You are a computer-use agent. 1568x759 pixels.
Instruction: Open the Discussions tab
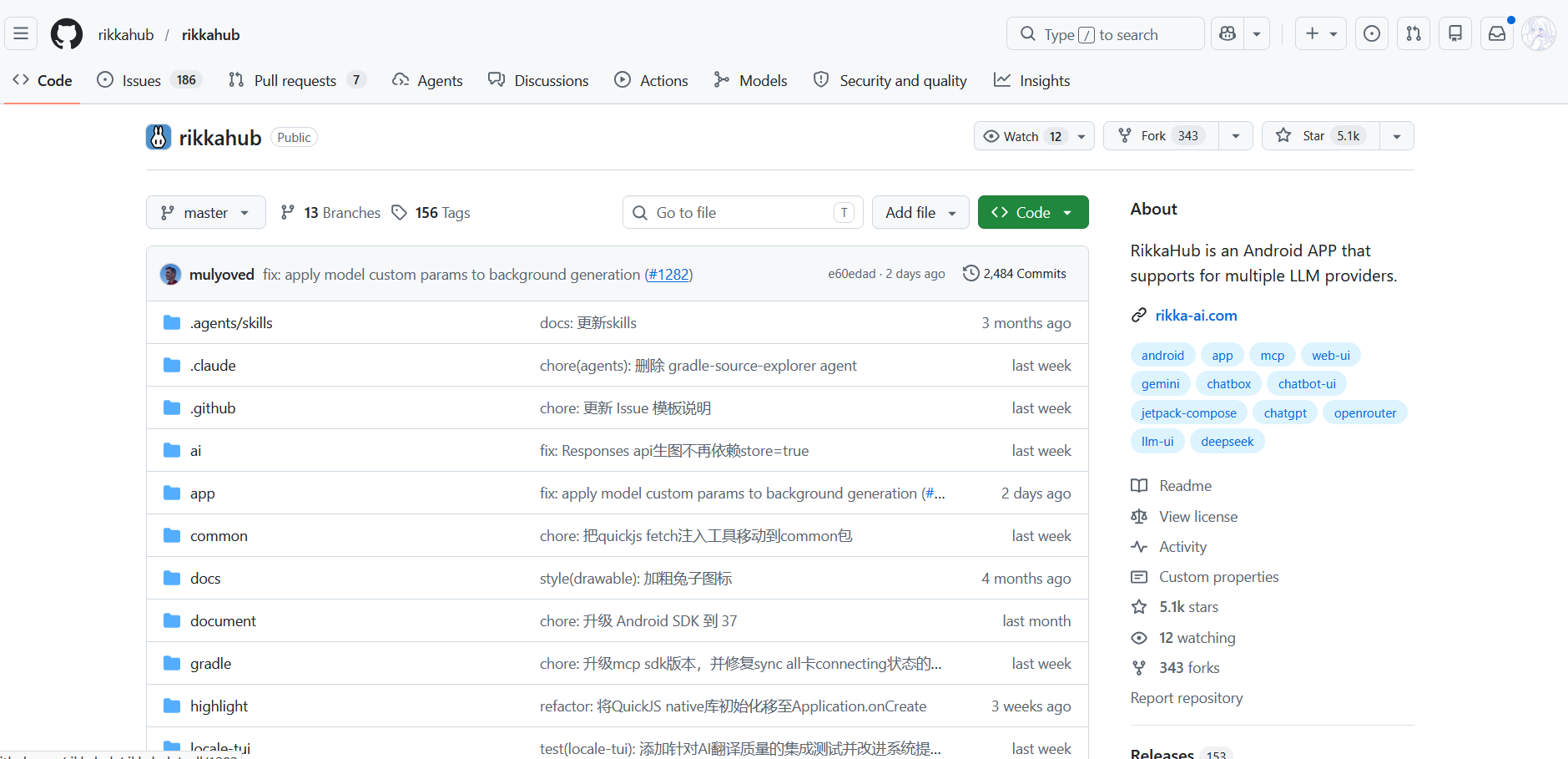[539, 80]
